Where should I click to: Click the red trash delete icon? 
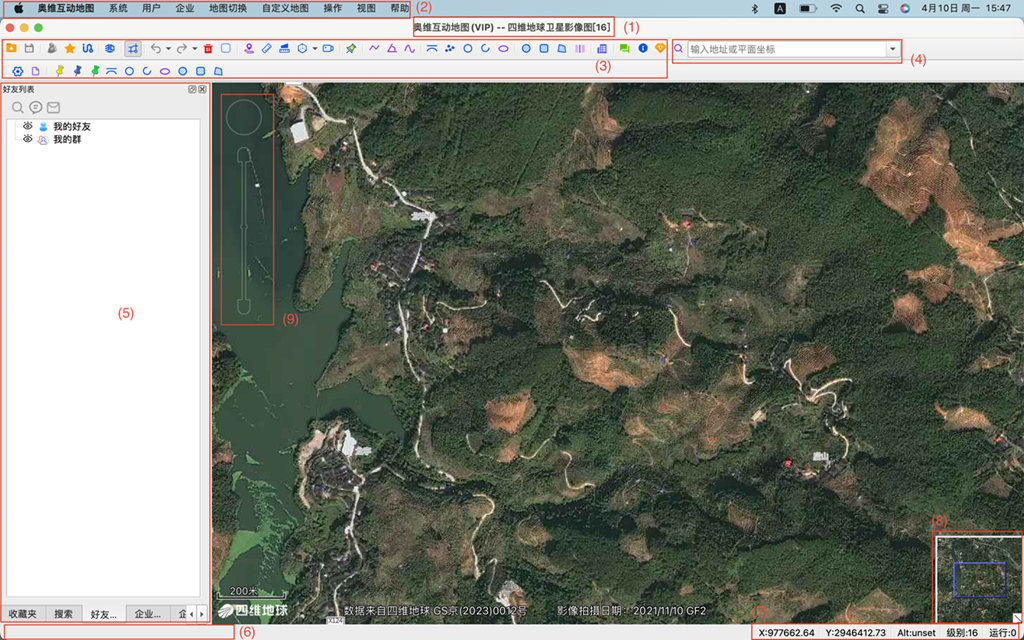click(208, 48)
